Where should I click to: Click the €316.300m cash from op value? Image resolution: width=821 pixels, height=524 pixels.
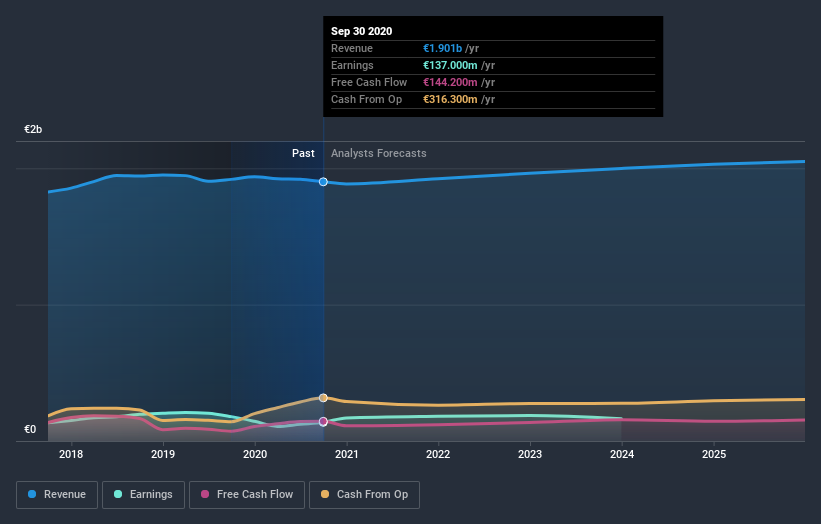[450, 99]
